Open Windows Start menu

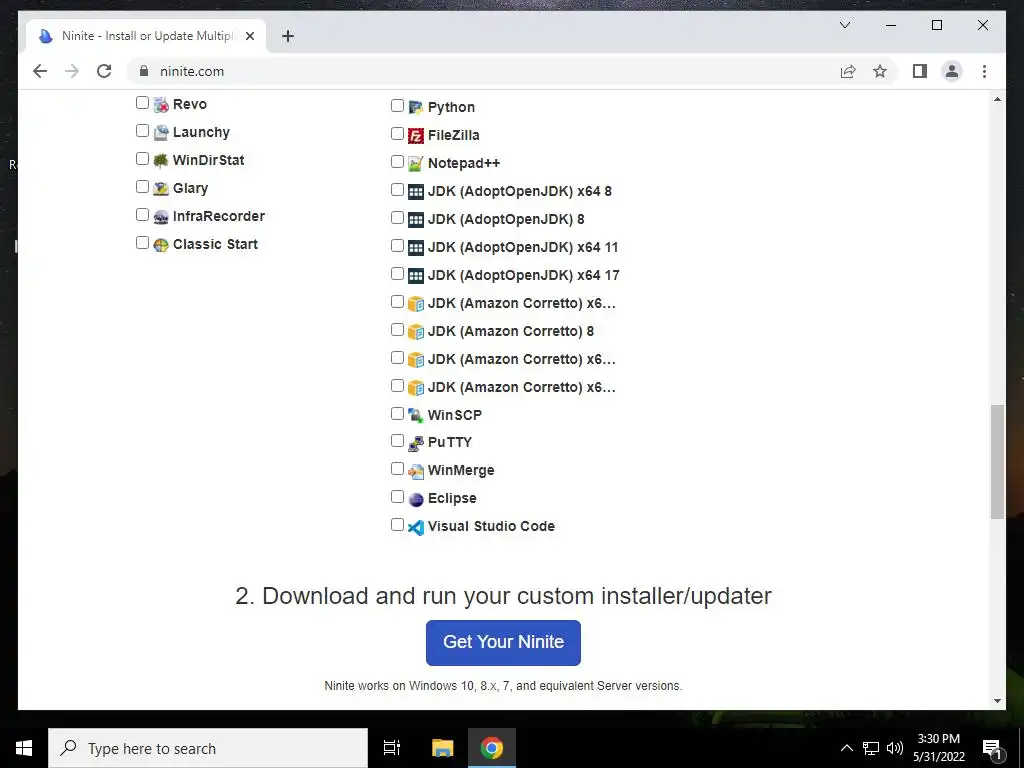point(24,748)
